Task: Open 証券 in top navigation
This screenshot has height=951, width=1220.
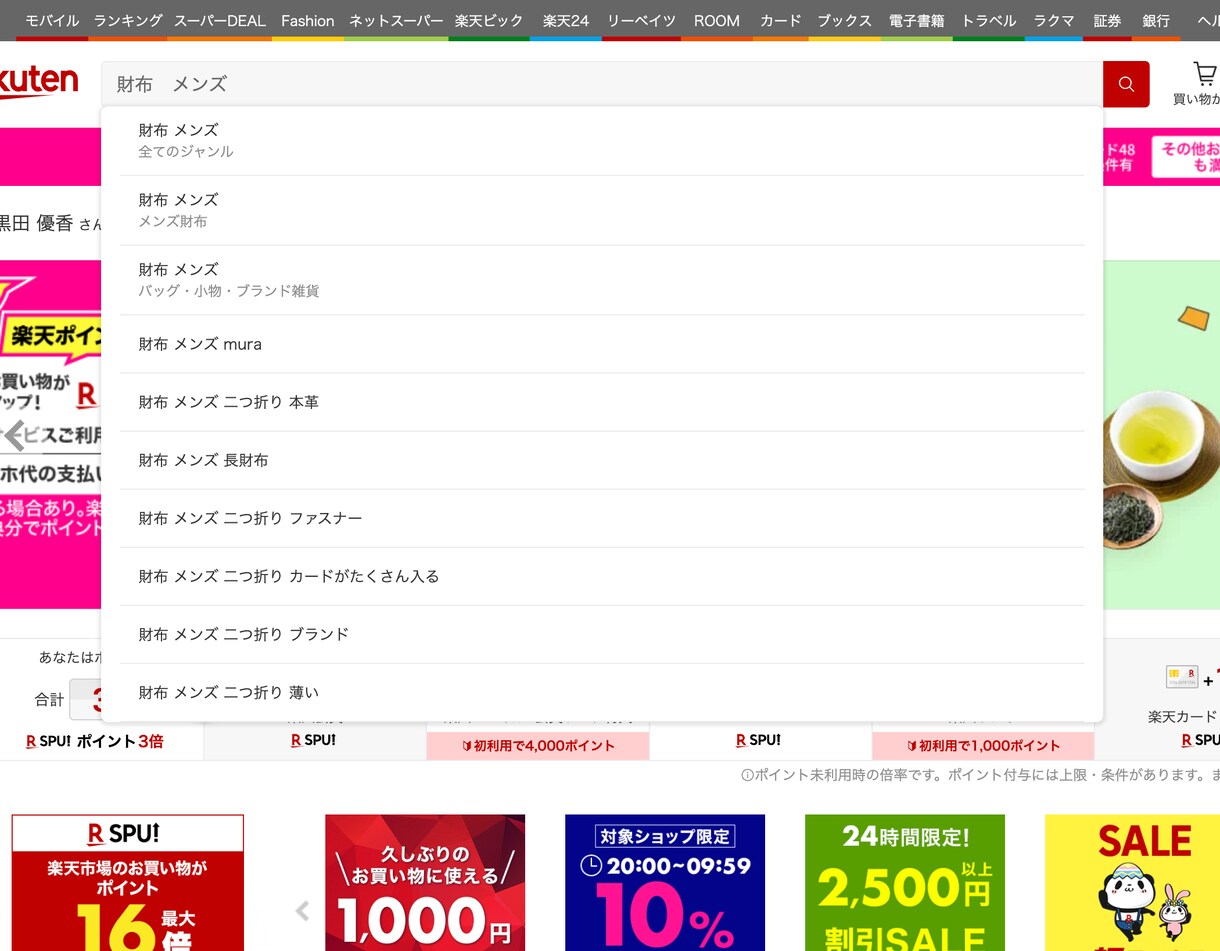Action: (1108, 20)
